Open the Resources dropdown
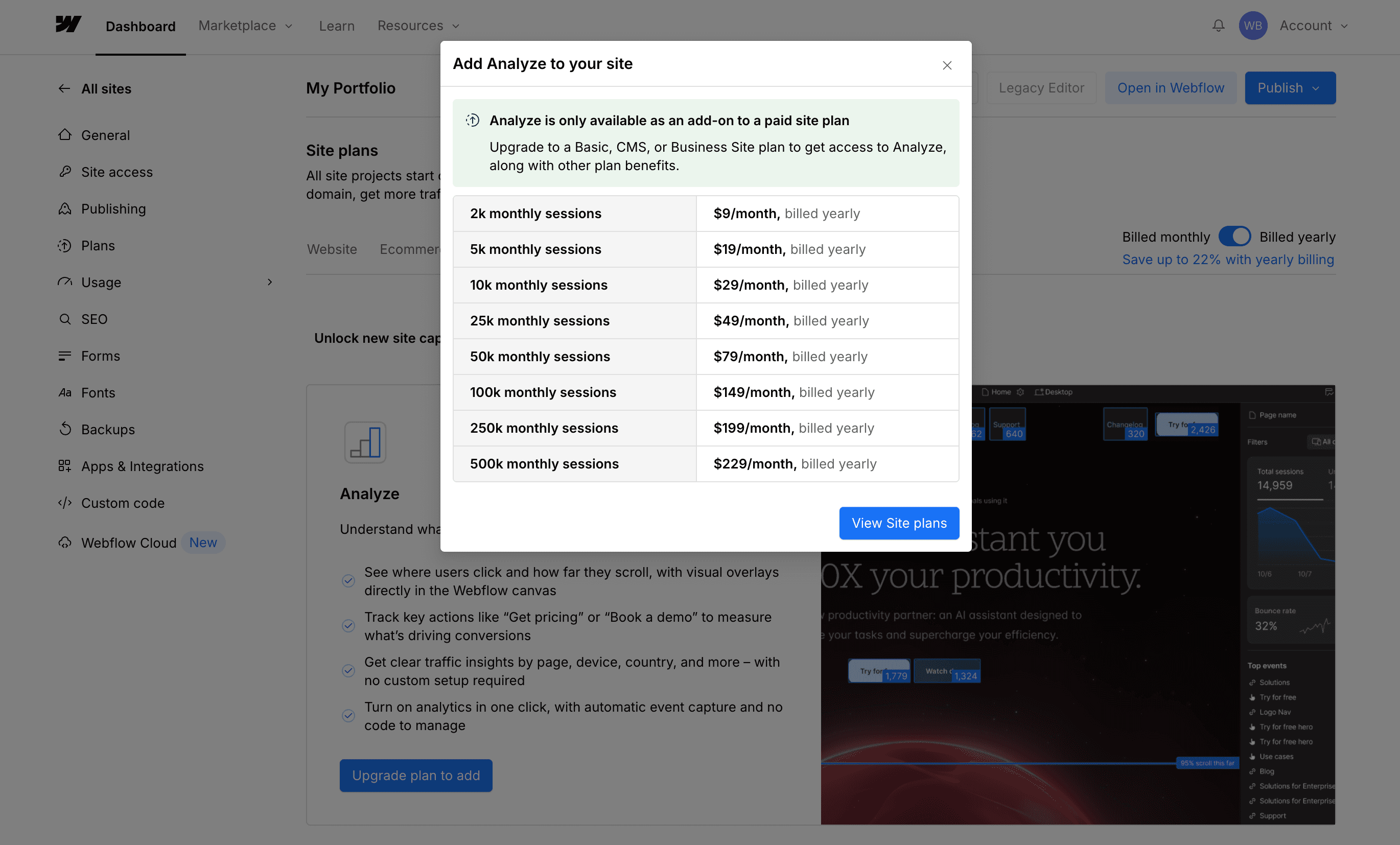The height and width of the screenshot is (845, 1400). [419, 26]
